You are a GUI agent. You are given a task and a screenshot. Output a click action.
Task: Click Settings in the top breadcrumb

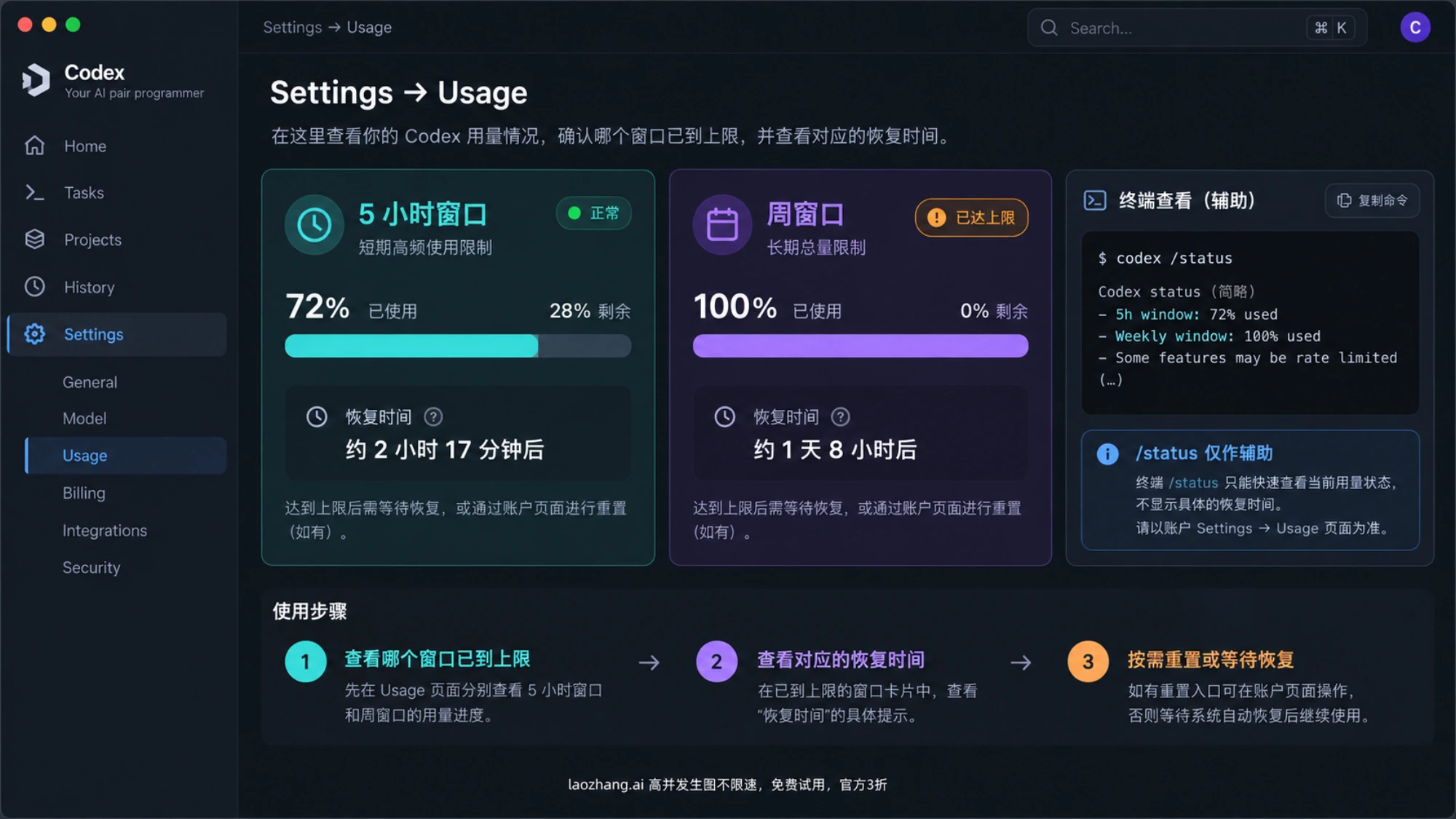click(292, 28)
